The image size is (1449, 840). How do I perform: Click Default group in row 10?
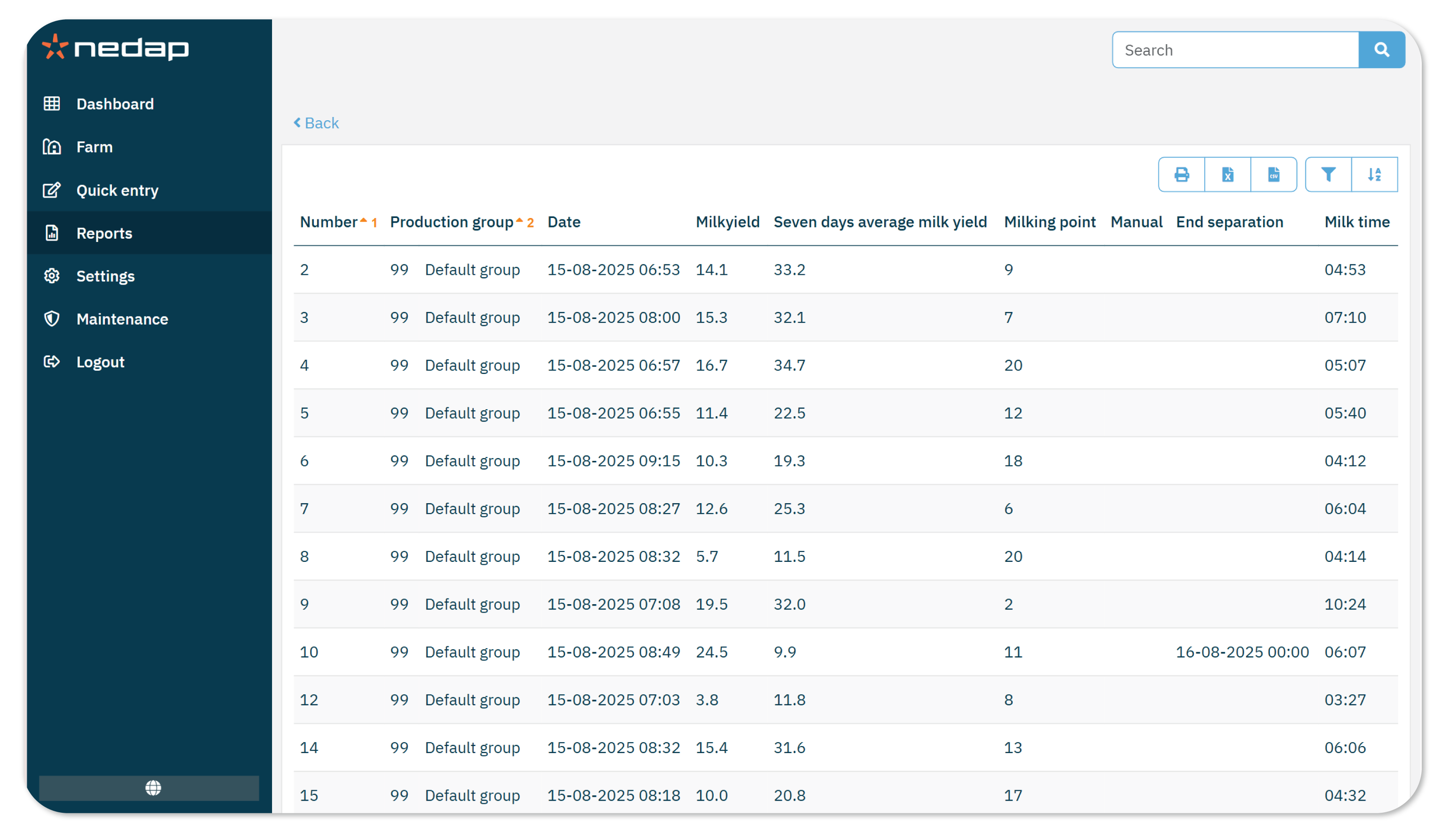(472, 652)
